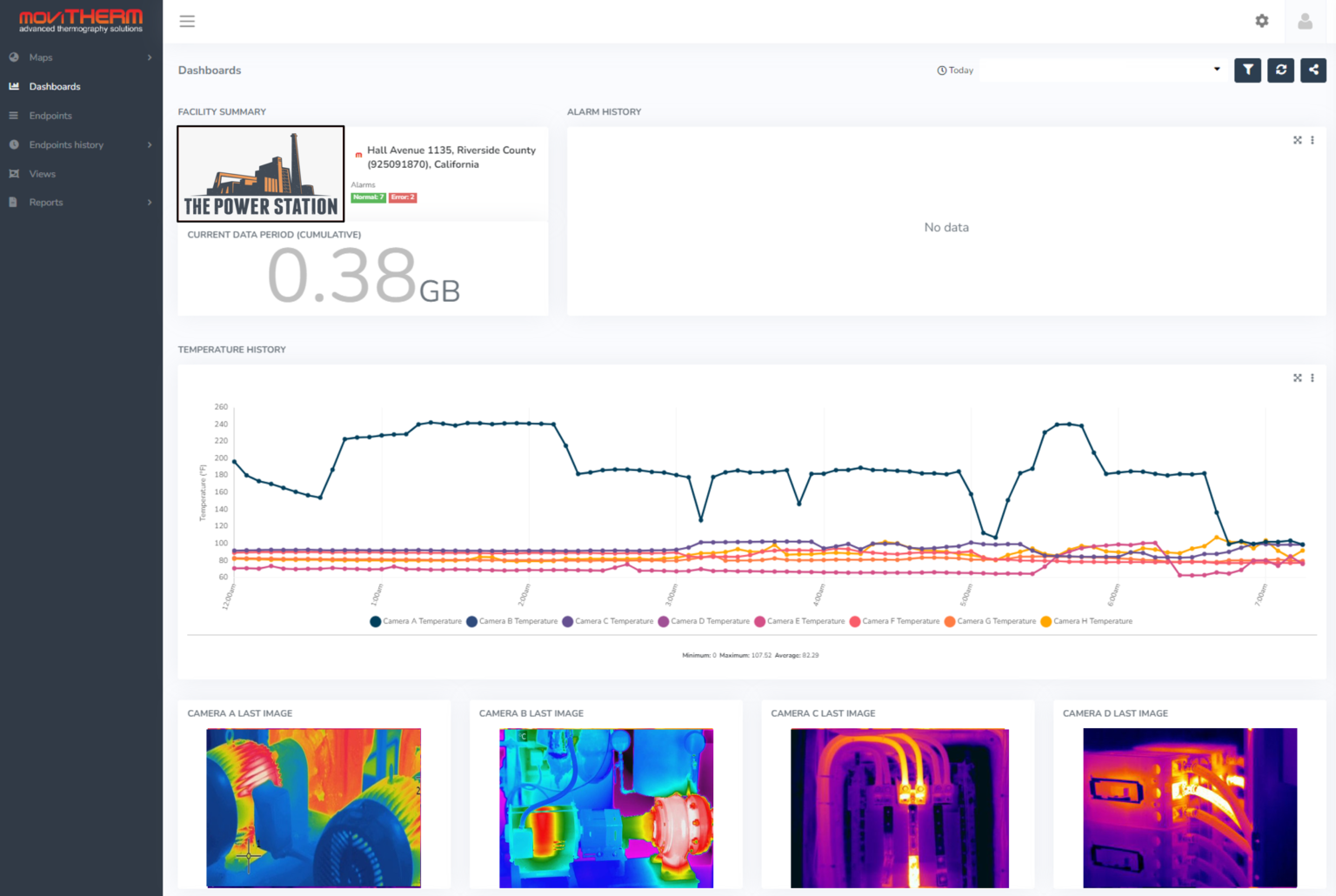The height and width of the screenshot is (896, 1336).
Task: Open the hamburger menu at top left
Action: pyautogui.click(x=187, y=21)
